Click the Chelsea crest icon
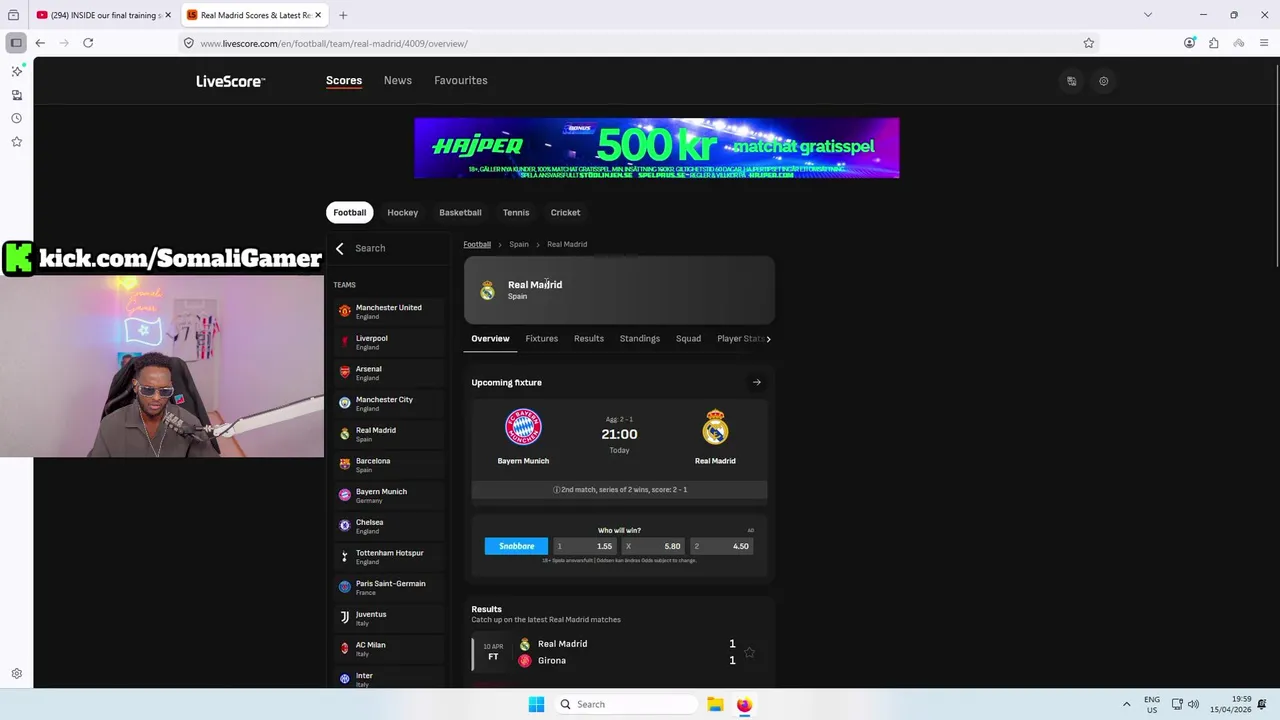Image resolution: width=1280 pixels, height=720 pixels. coord(345,526)
